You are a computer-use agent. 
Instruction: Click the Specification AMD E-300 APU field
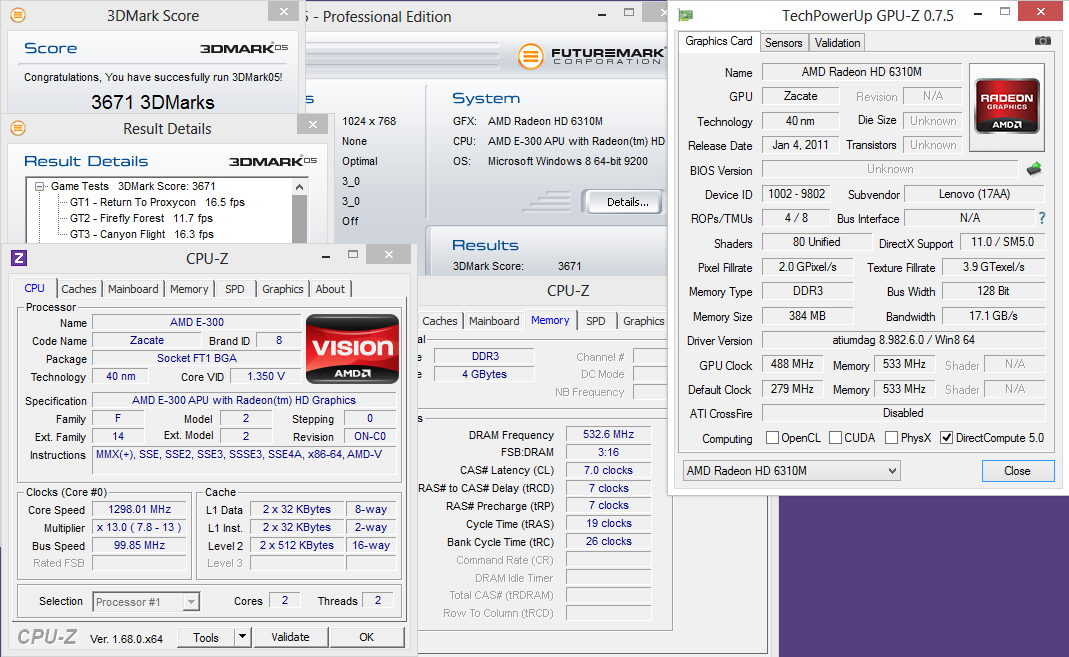coord(244,400)
